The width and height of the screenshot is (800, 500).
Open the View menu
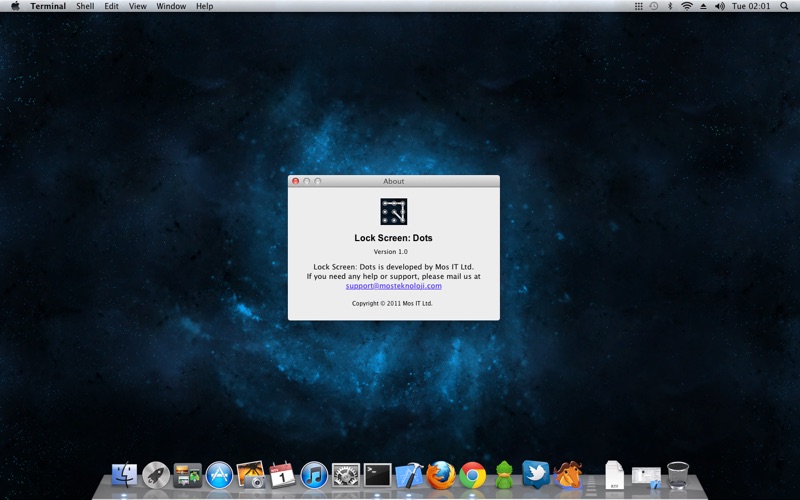[x=137, y=6]
